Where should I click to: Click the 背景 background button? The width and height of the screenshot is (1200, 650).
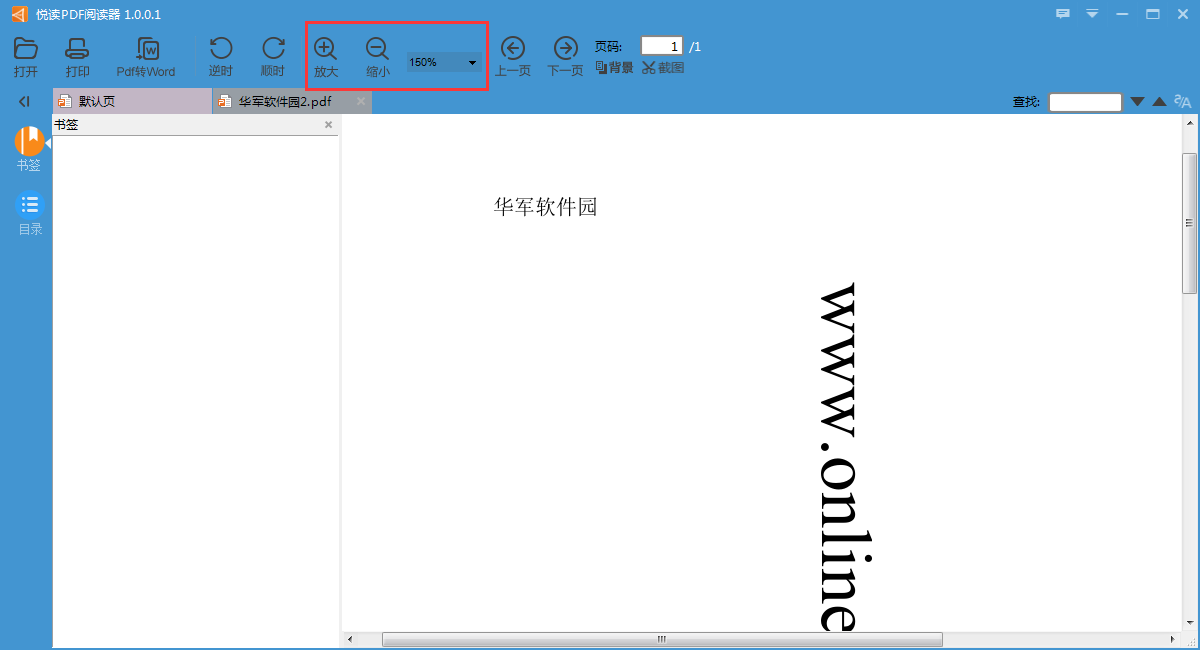click(615, 68)
